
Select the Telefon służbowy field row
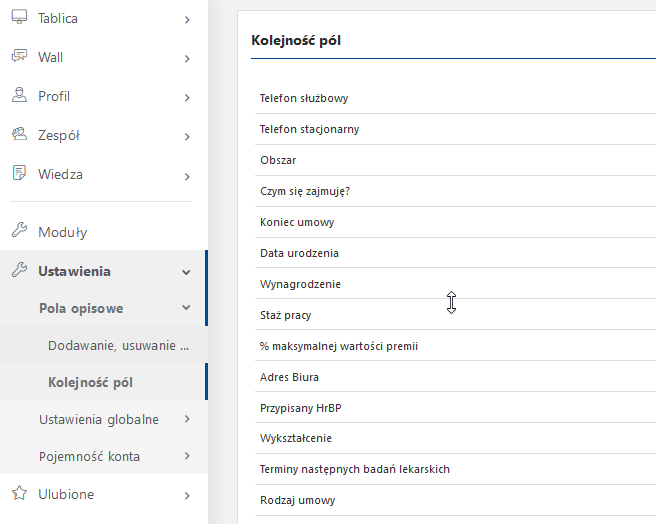pos(455,98)
